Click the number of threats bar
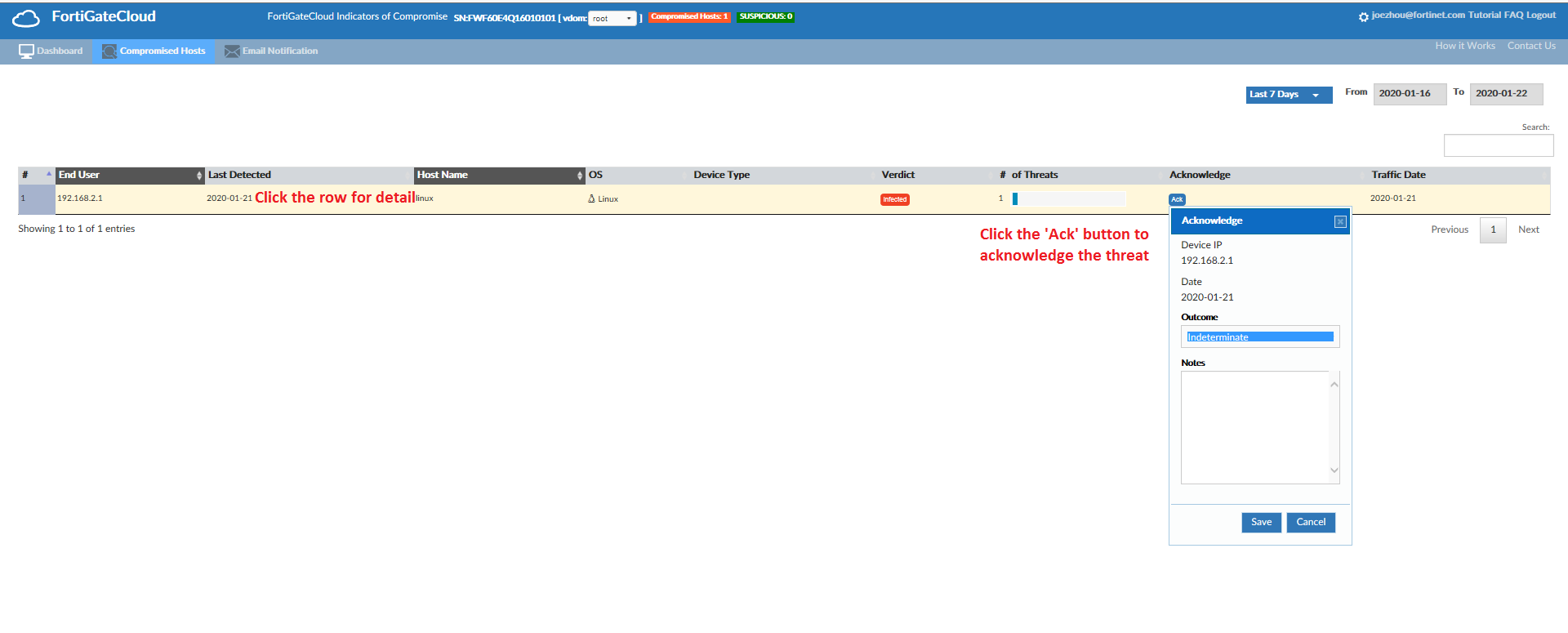1568x633 pixels. (1068, 199)
